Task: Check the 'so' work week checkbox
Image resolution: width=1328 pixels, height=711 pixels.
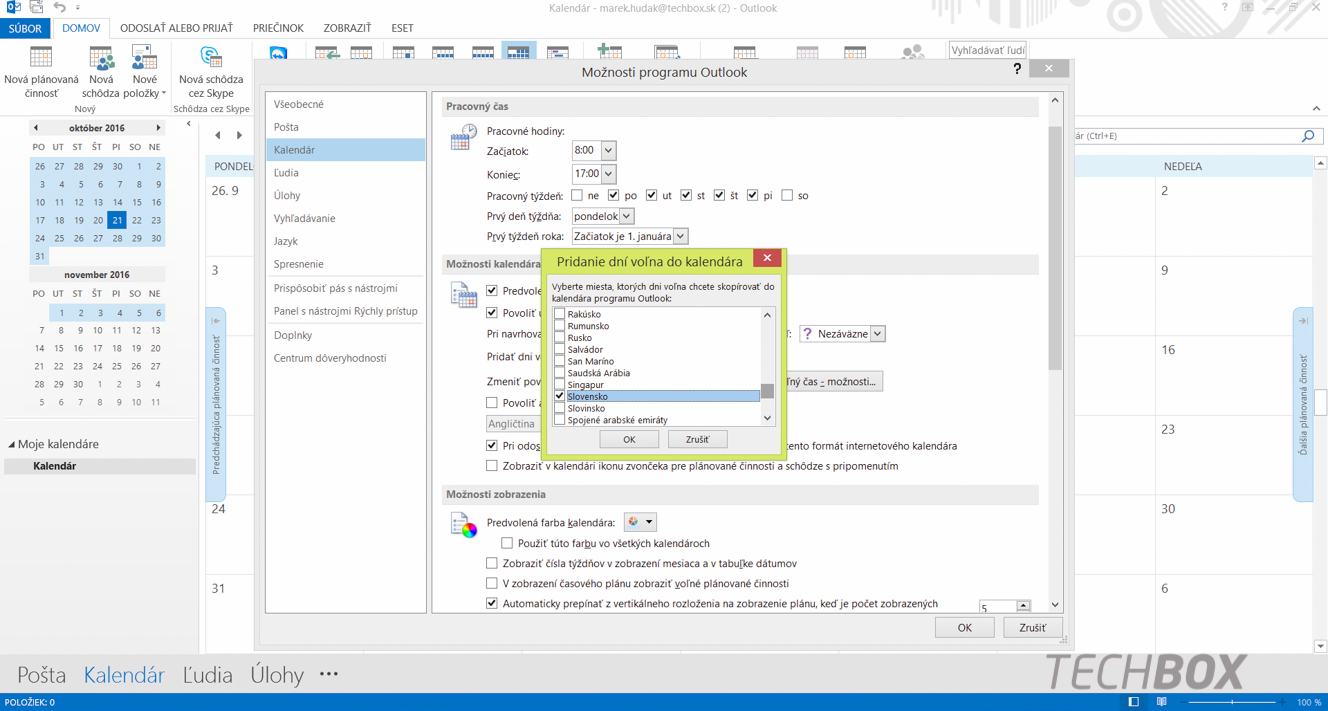Action: click(787, 195)
